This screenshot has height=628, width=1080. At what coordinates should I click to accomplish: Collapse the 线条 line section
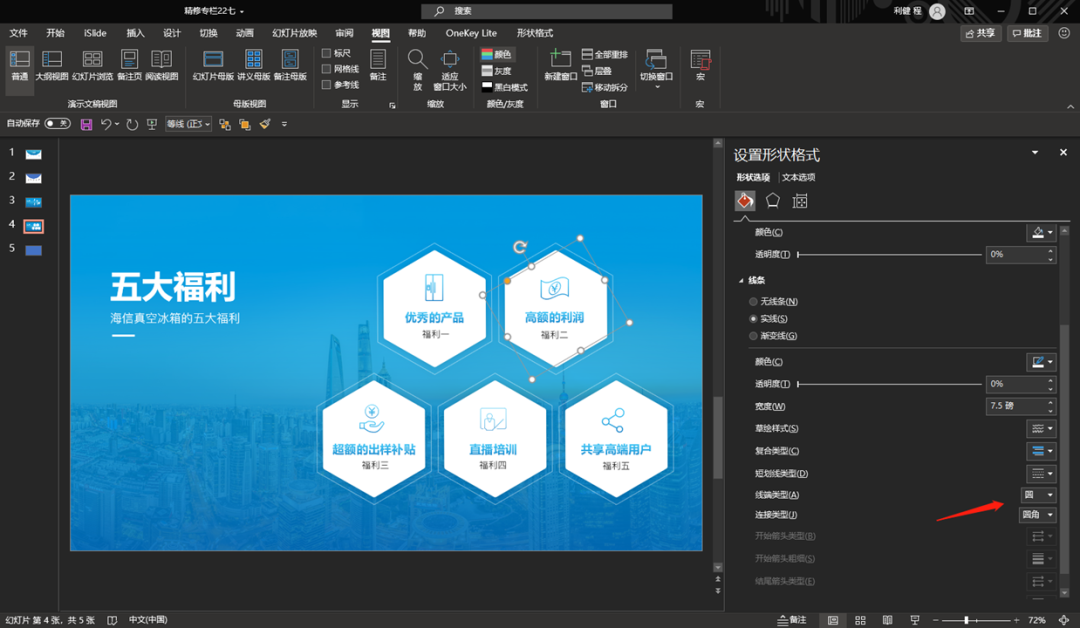(741, 280)
